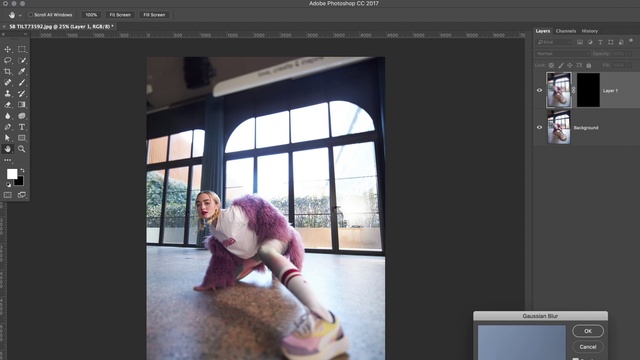The width and height of the screenshot is (640, 360).
Task: Enable Scroll All Windows checkbox
Action: click(x=30, y=15)
